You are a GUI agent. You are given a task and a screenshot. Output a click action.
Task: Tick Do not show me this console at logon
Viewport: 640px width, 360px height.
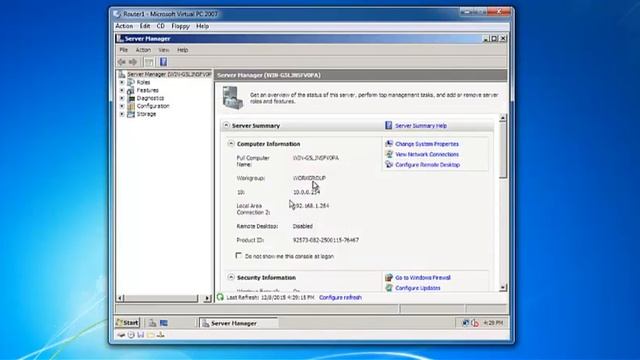(x=239, y=256)
